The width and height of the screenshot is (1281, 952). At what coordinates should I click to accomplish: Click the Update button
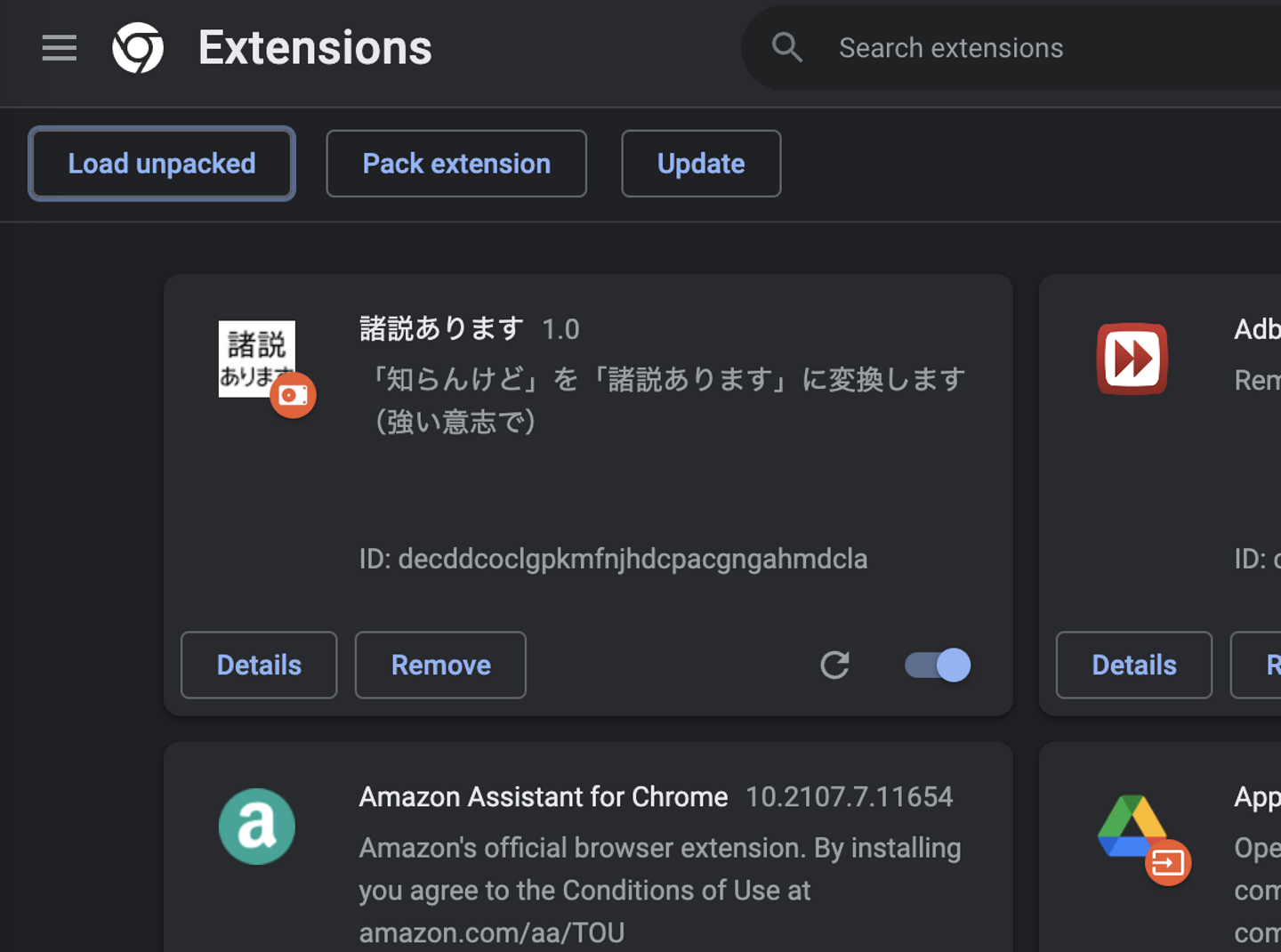point(701,164)
